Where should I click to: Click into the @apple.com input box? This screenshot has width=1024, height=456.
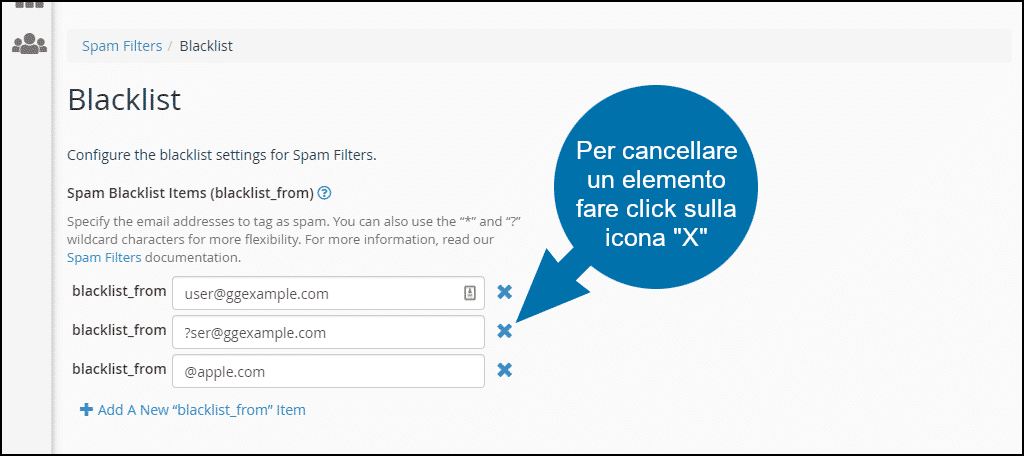click(x=328, y=371)
